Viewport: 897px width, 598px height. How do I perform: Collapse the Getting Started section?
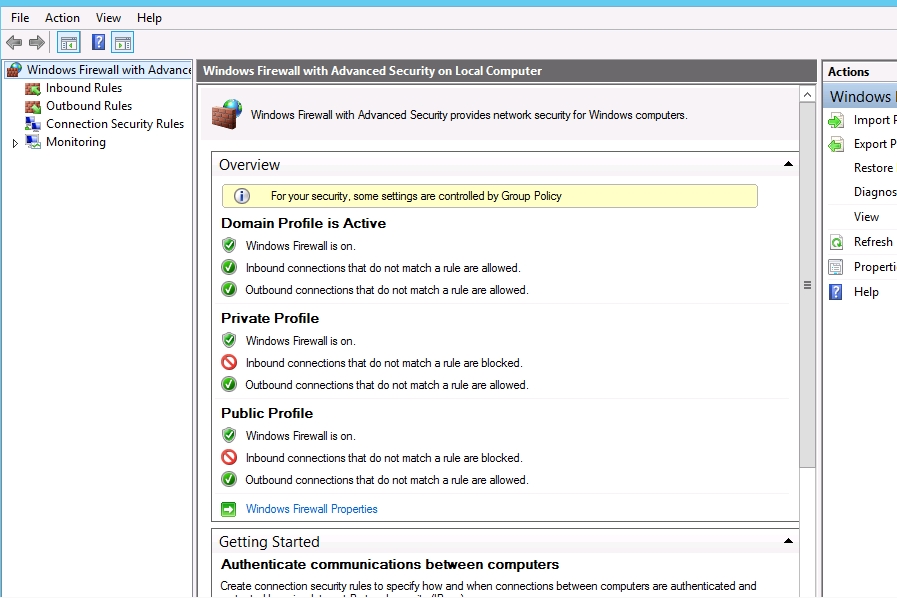788,542
